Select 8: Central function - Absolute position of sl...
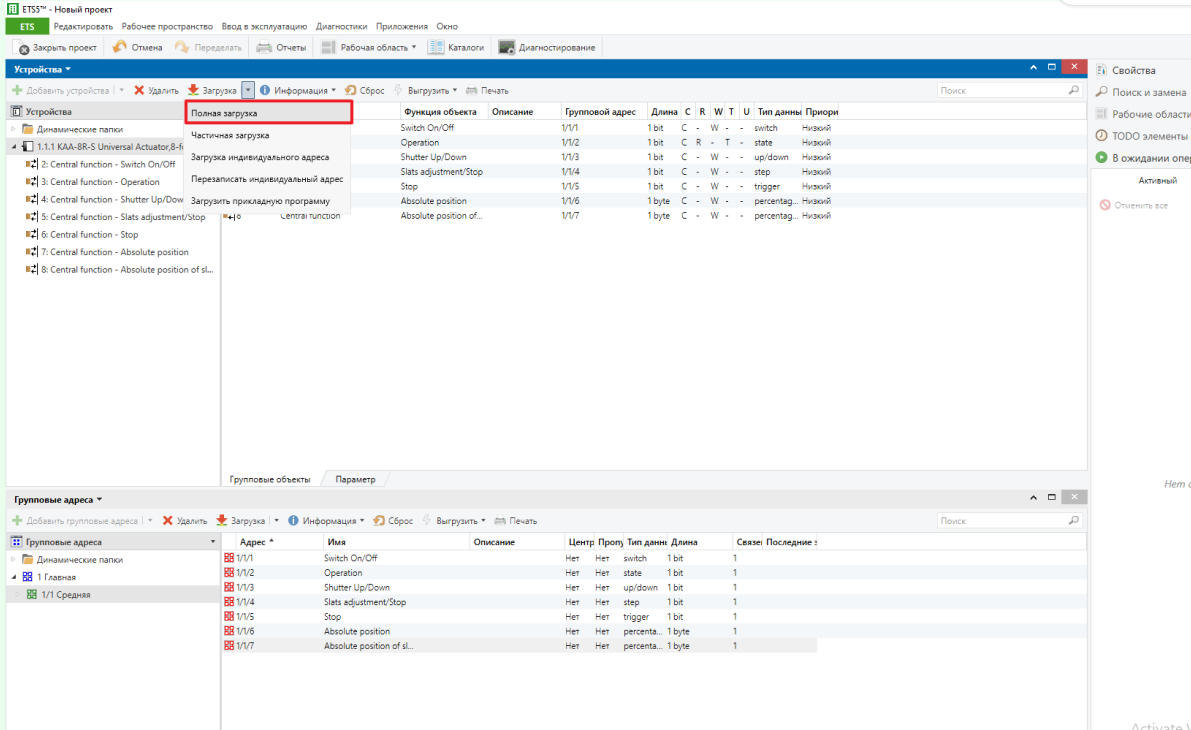The image size is (1191, 730). click(x=119, y=270)
